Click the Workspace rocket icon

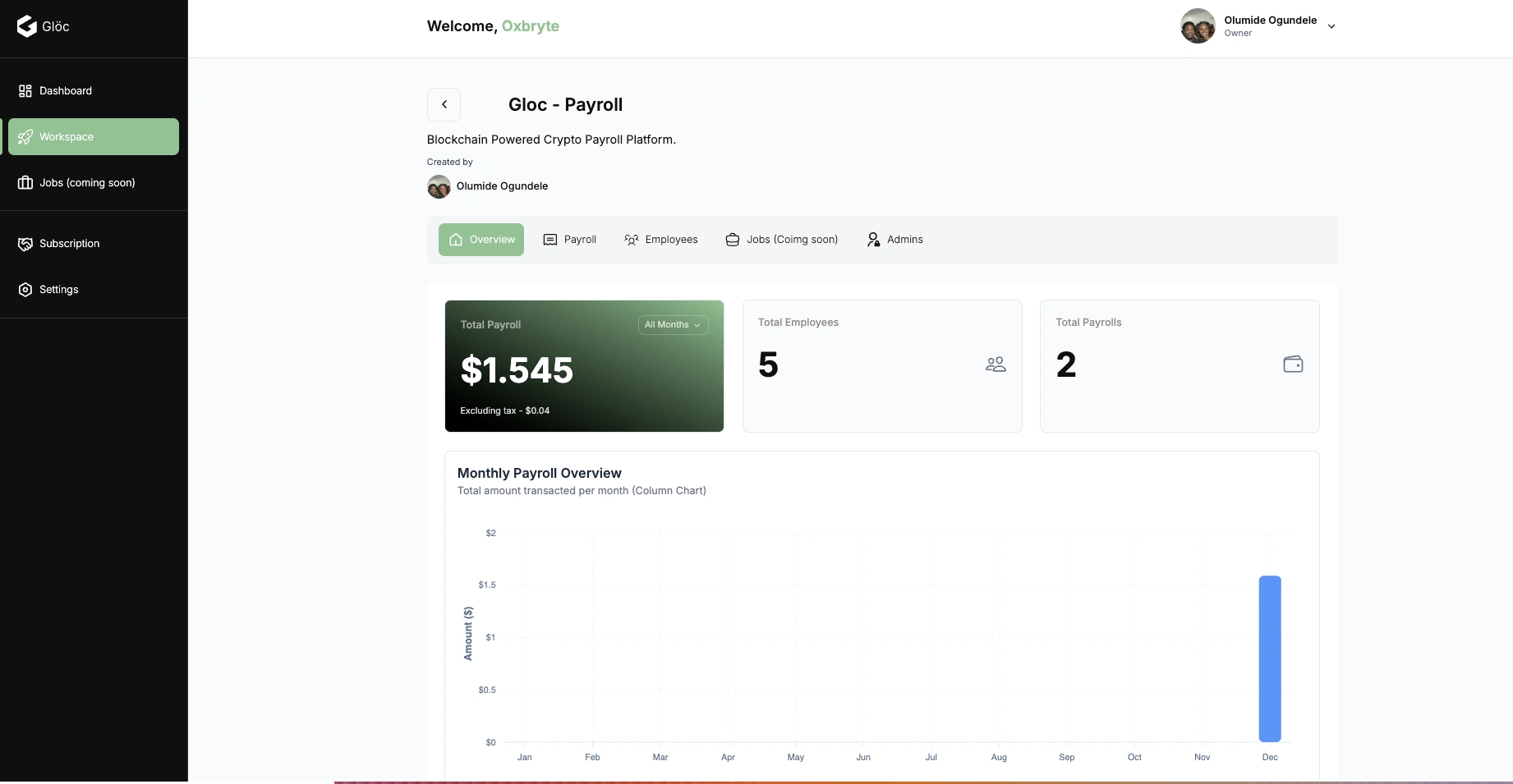pyautogui.click(x=25, y=137)
